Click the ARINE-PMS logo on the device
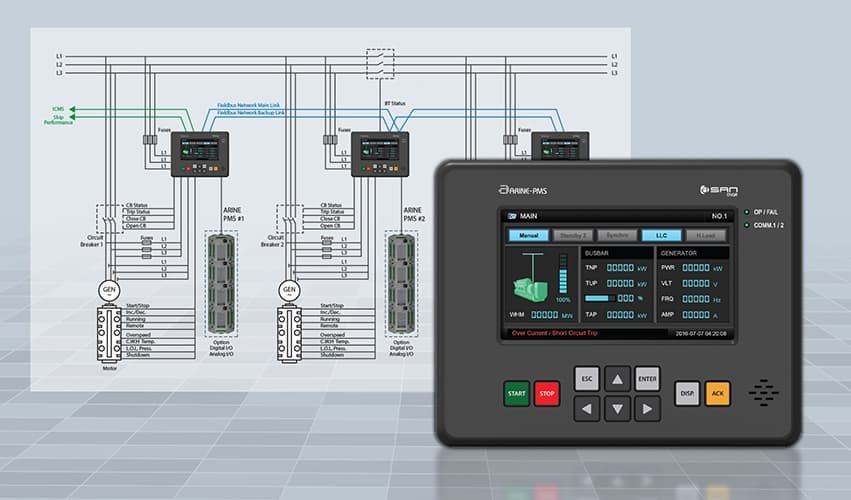 pyautogui.click(x=523, y=190)
